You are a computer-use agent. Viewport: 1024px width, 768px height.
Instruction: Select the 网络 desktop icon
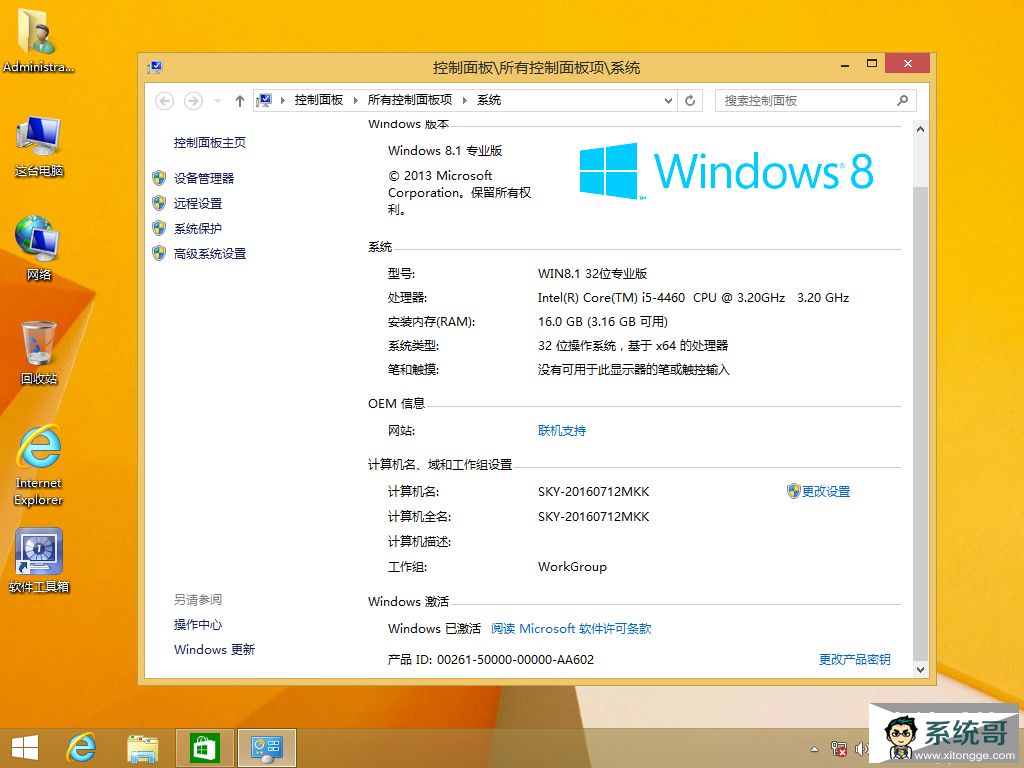coord(39,249)
